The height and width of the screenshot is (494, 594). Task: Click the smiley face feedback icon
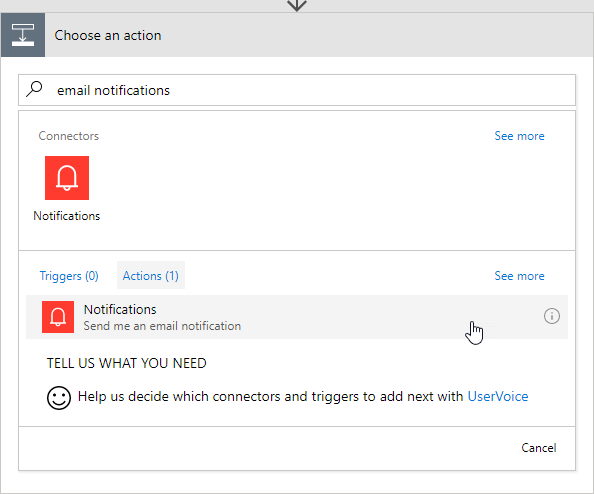point(59,398)
